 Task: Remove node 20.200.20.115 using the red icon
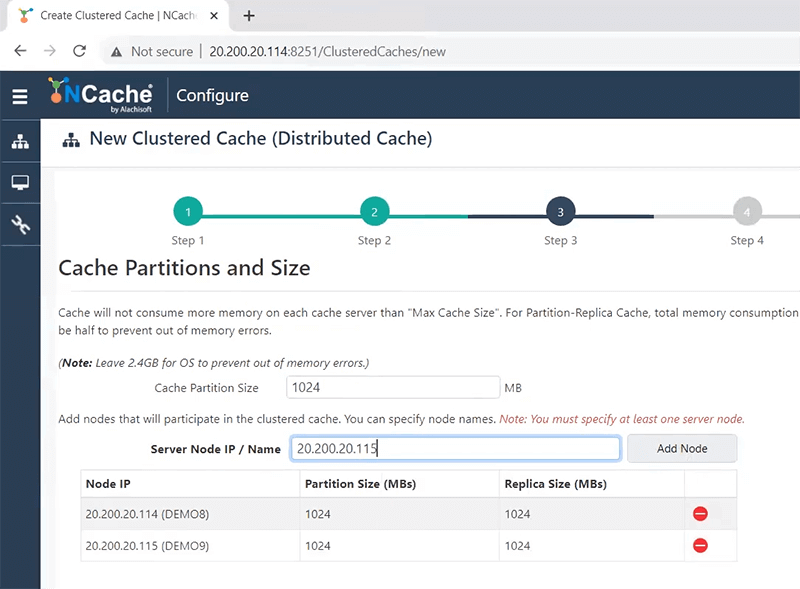(x=700, y=546)
